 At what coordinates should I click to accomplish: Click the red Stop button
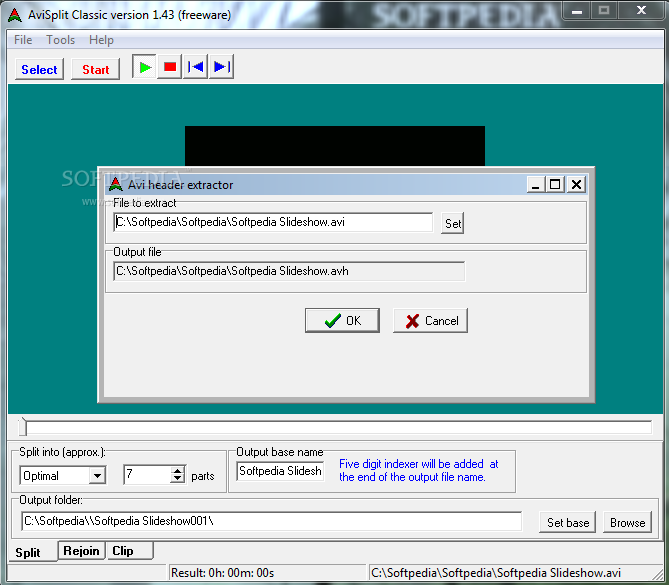[x=170, y=67]
